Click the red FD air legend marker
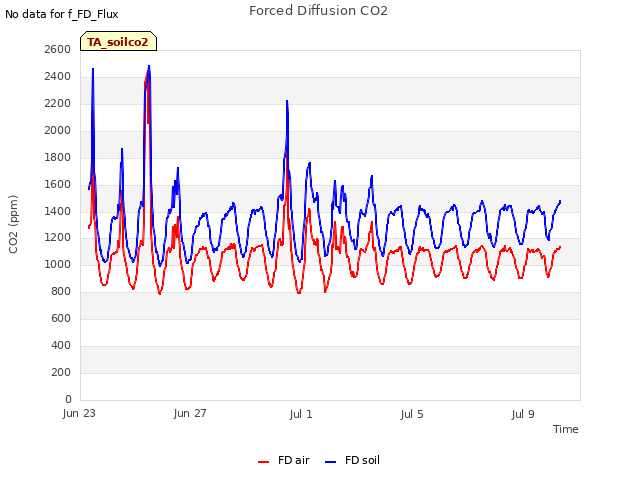640x480 pixels. (x=264, y=462)
